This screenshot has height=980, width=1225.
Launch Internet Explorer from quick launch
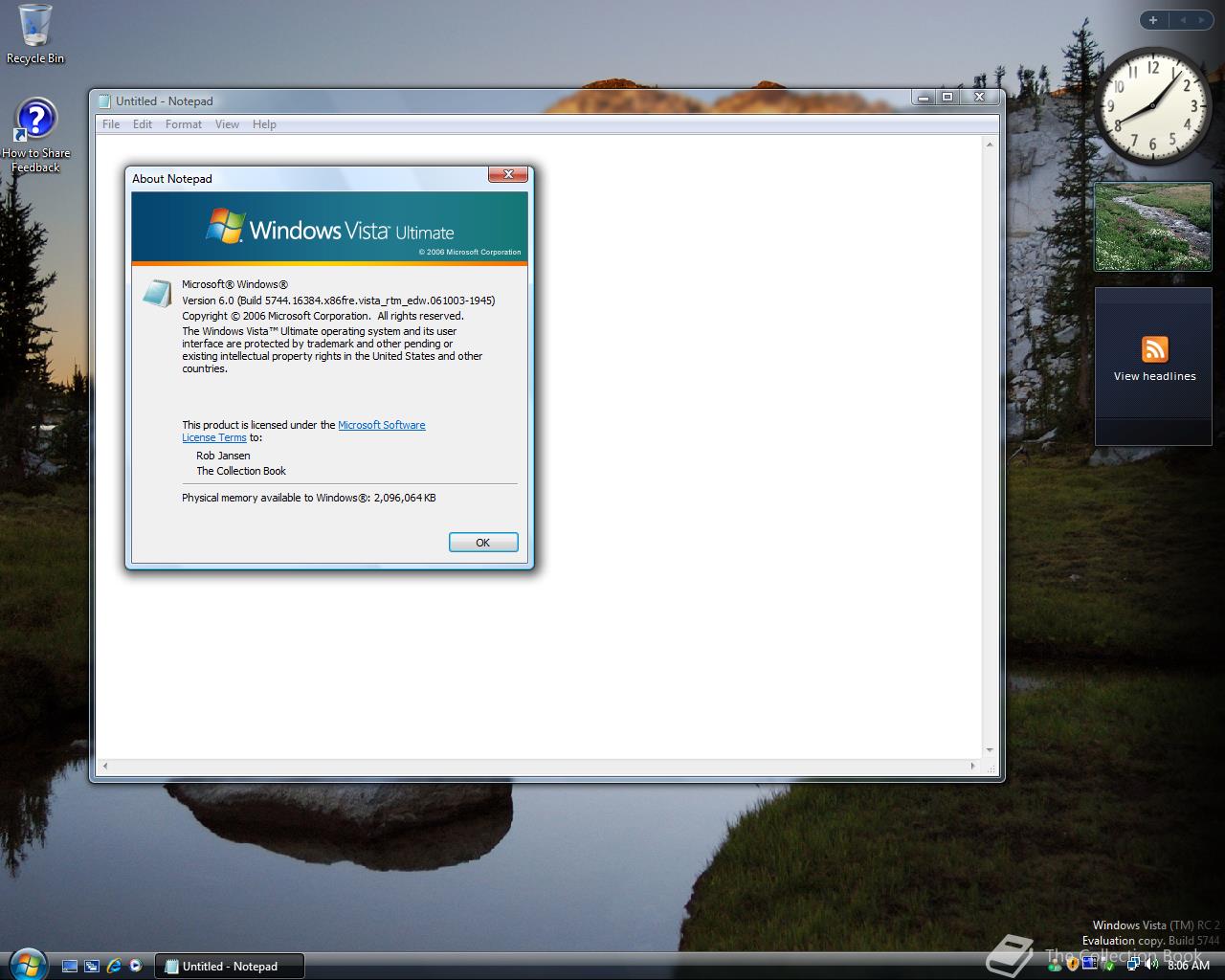click(114, 967)
